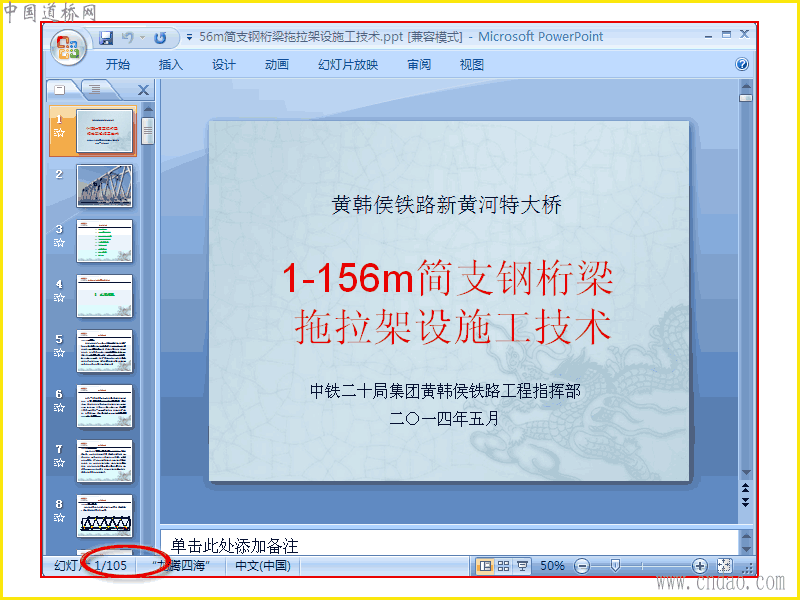Select slide 2 bridge photo thumbnail

[105, 186]
